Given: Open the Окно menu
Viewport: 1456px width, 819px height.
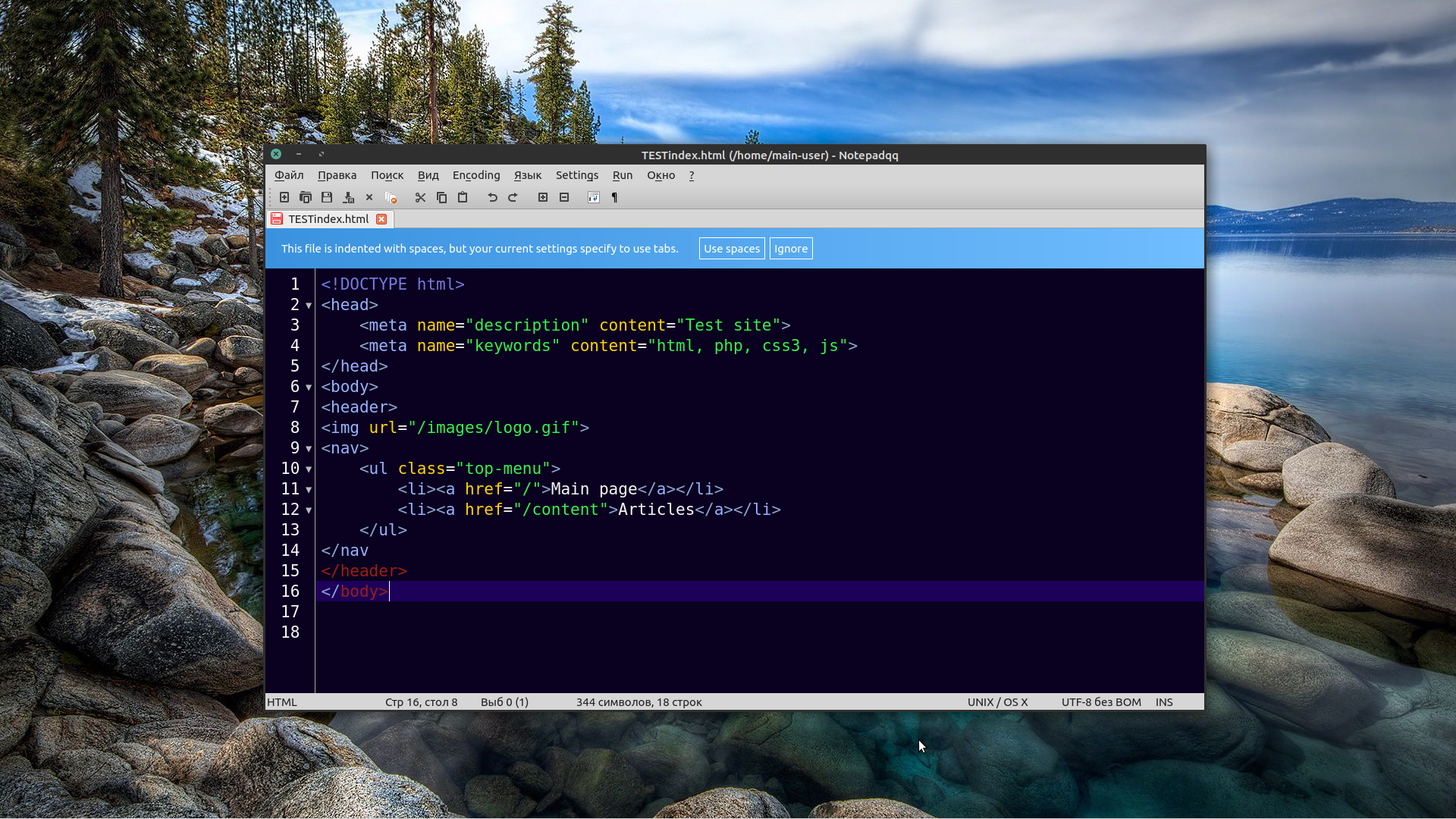Looking at the screenshot, I should tap(661, 175).
